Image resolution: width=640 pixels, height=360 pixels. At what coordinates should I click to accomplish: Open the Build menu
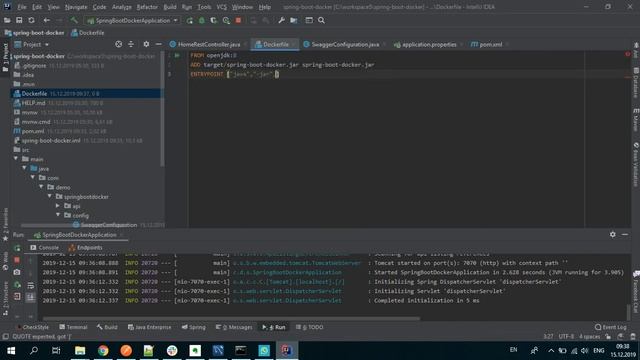[x=170, y=7]
